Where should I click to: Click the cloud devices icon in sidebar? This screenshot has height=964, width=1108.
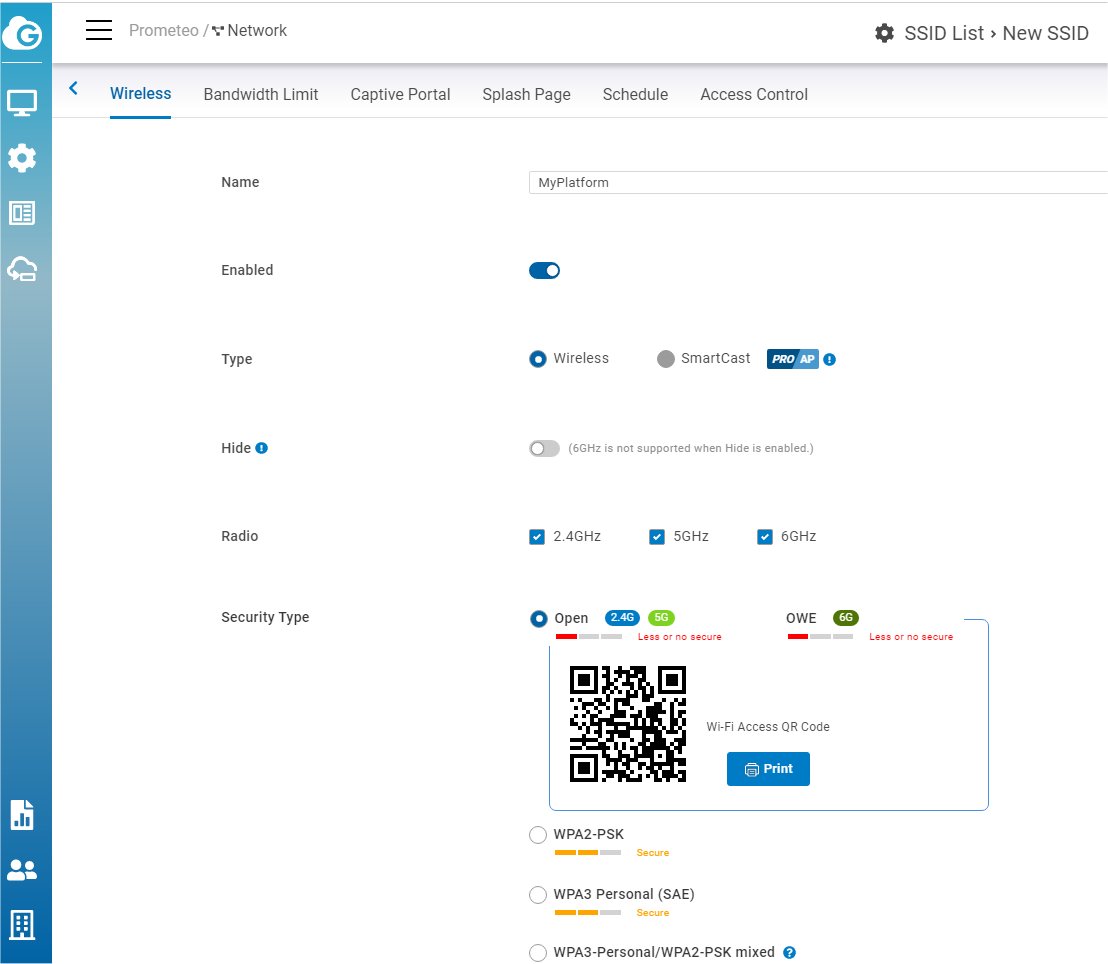point(22,268)
